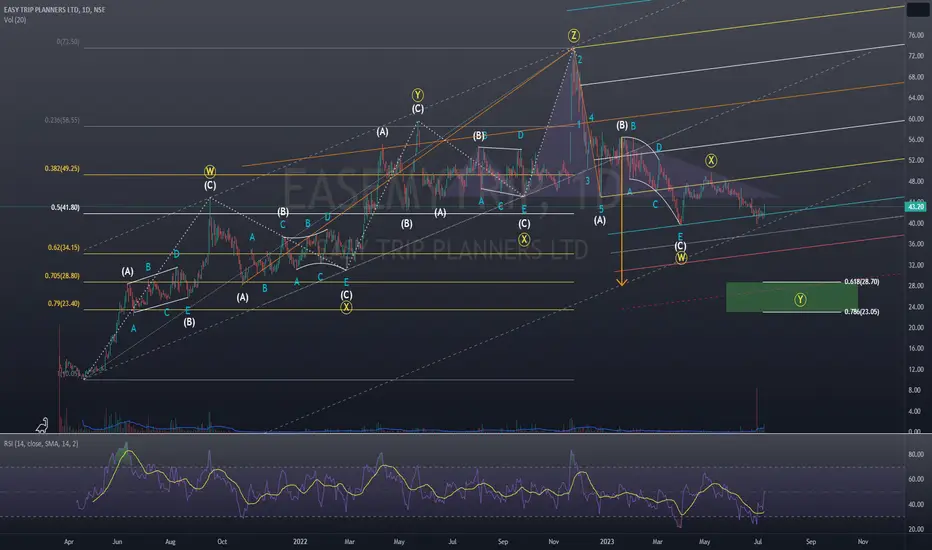932x550 pixels.
Task: Click the green target zone rectangle
Action: tap(791, 297)
